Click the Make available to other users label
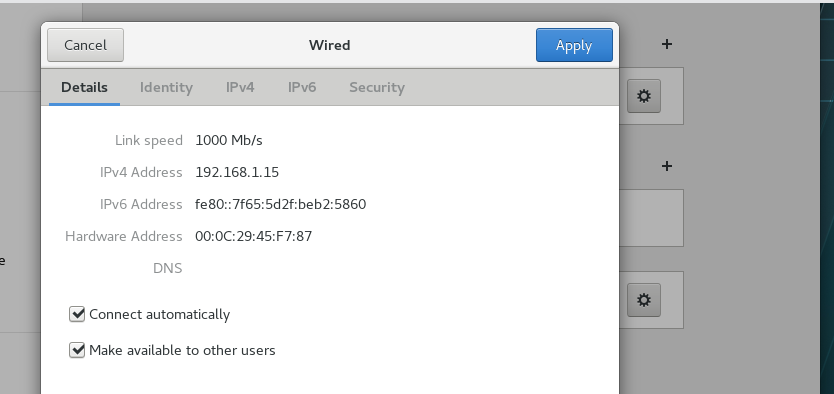834x394 pixels. coord(182,350)
